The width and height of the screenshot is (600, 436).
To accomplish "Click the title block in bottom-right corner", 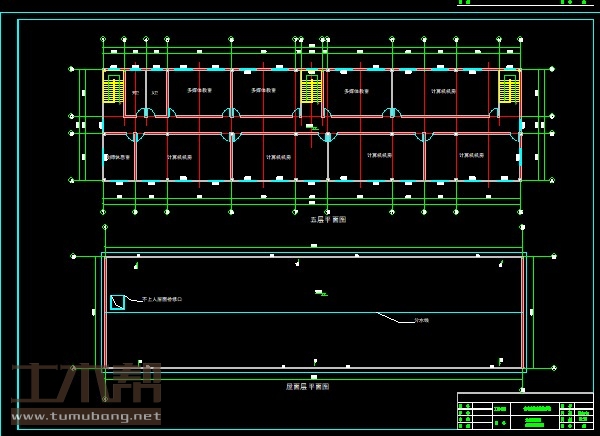I will [525, 411].
